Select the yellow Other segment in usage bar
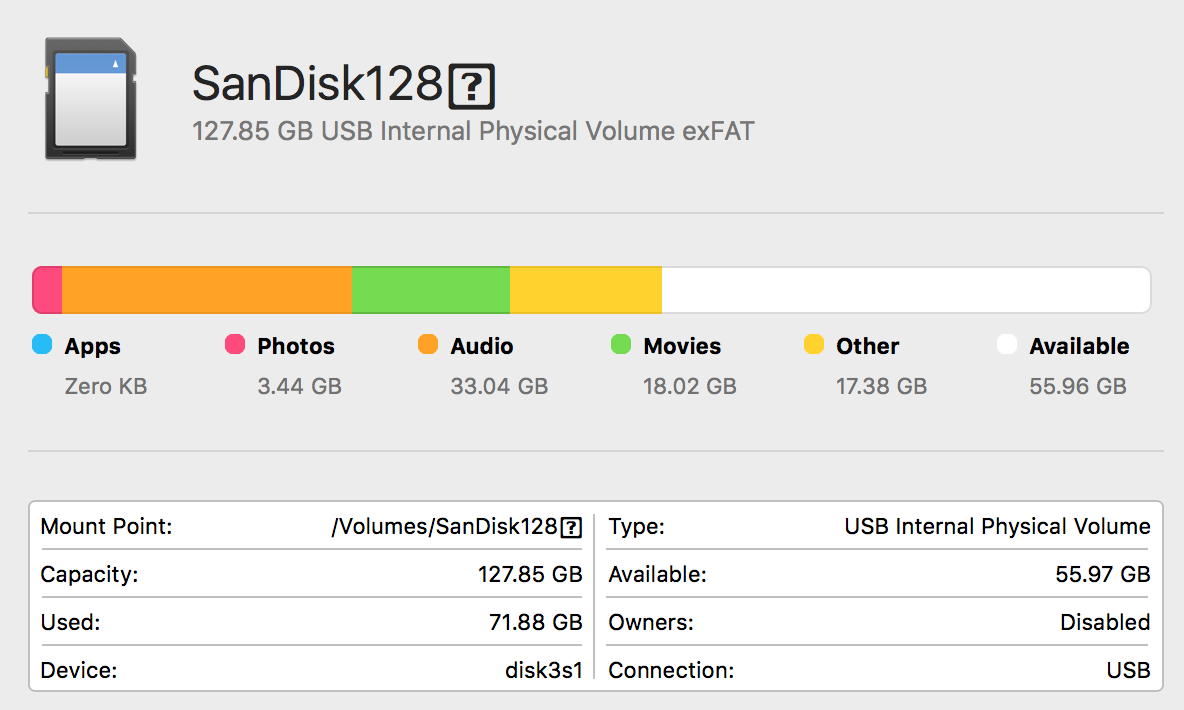The width and height of the screenshot is (1184, 710). click(x=586, y=290)
